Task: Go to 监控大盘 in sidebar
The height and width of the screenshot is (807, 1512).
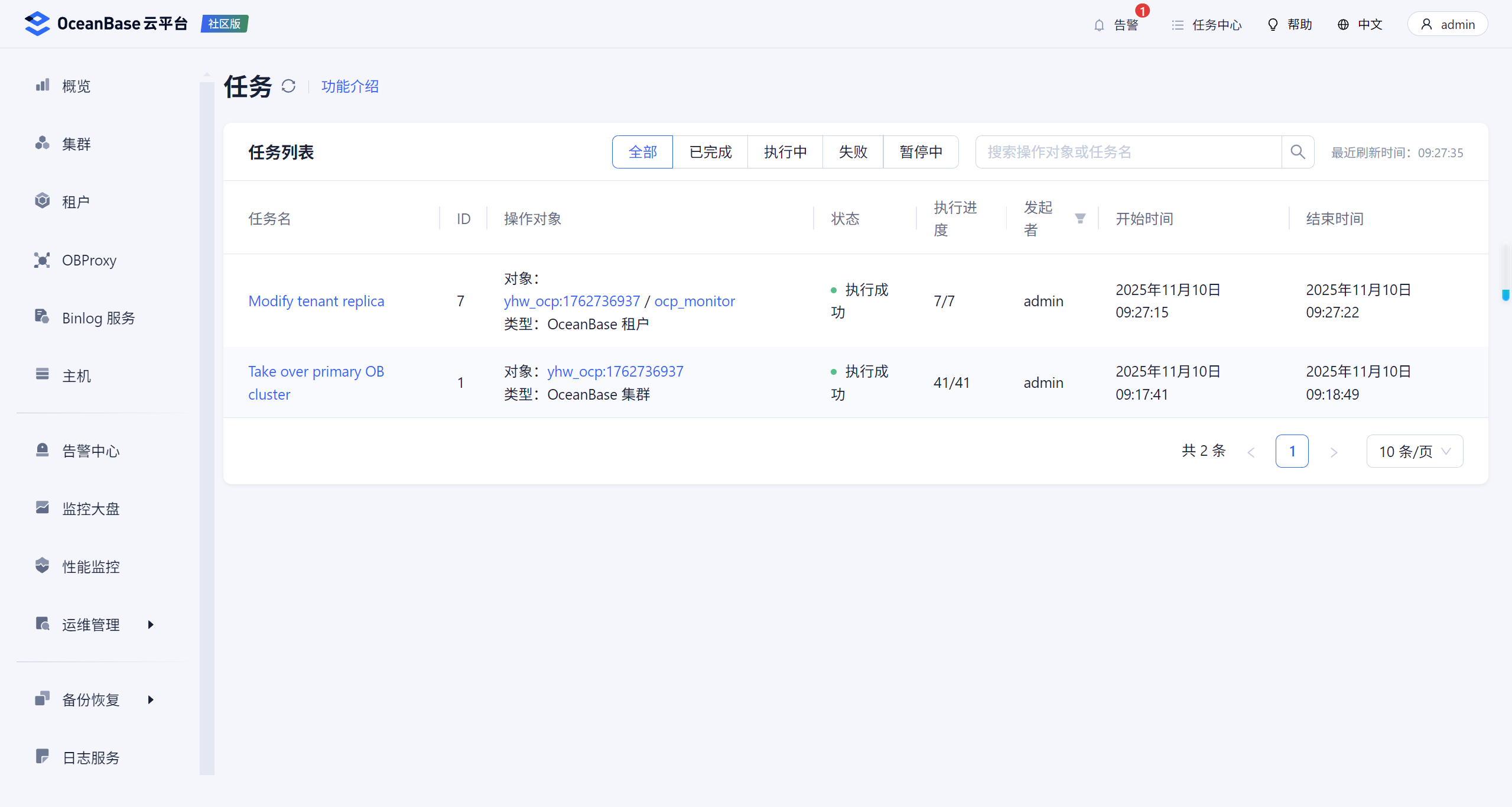Action: pos(90,508)
